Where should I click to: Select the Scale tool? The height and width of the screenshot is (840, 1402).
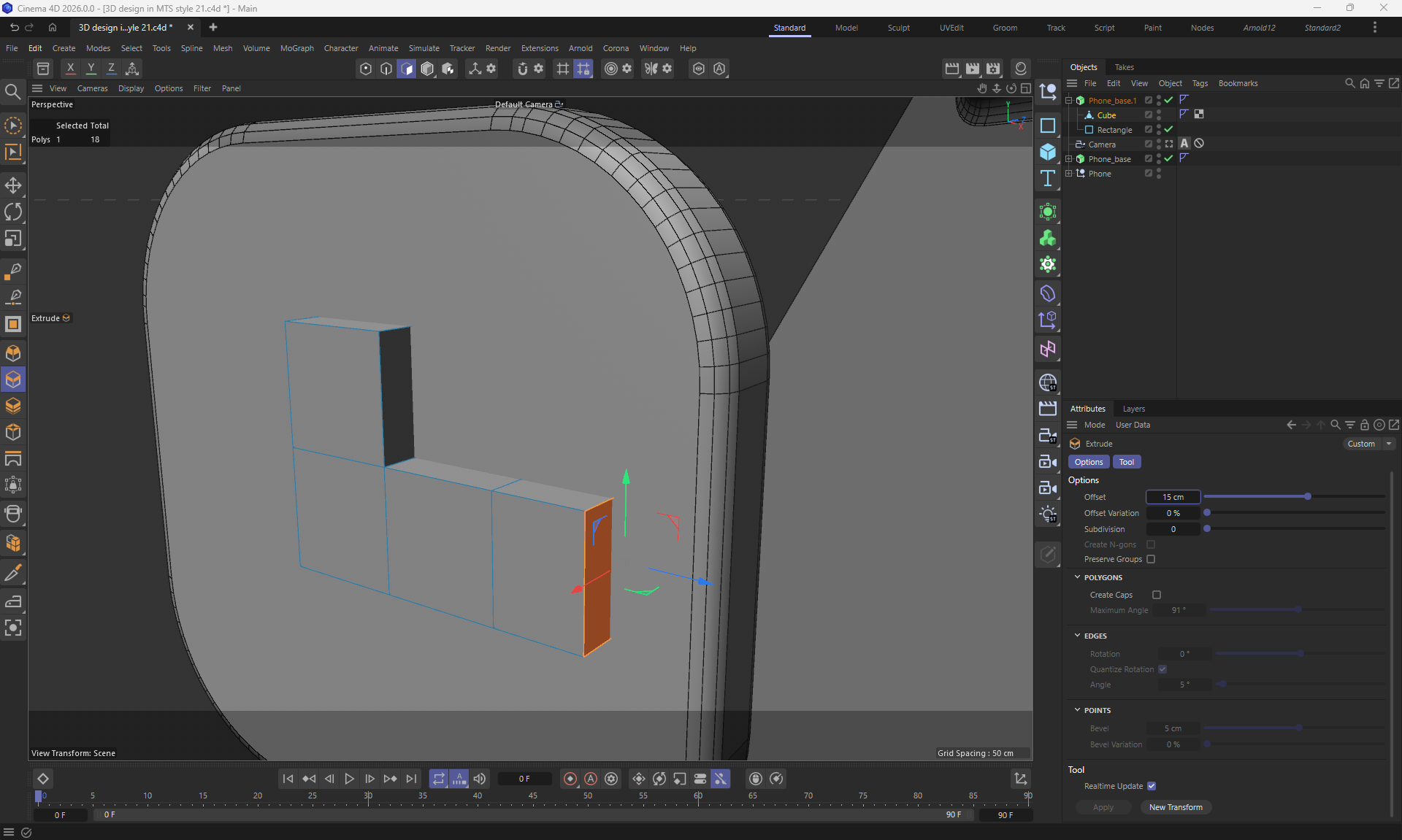click(13, 239)
